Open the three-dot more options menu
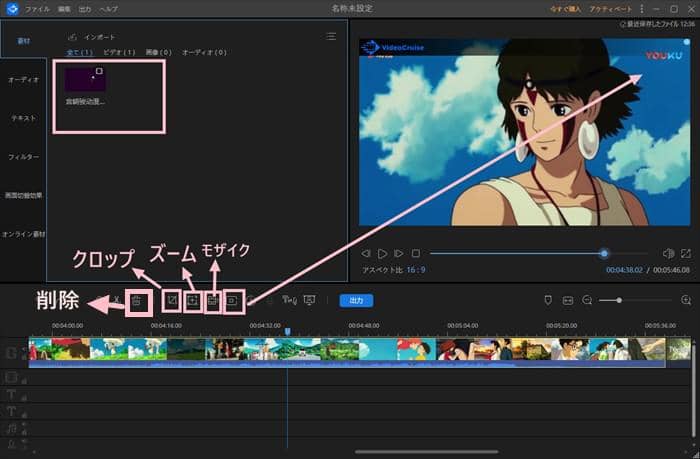The height and width of the screenshot is (459, 700). (642, 9)
